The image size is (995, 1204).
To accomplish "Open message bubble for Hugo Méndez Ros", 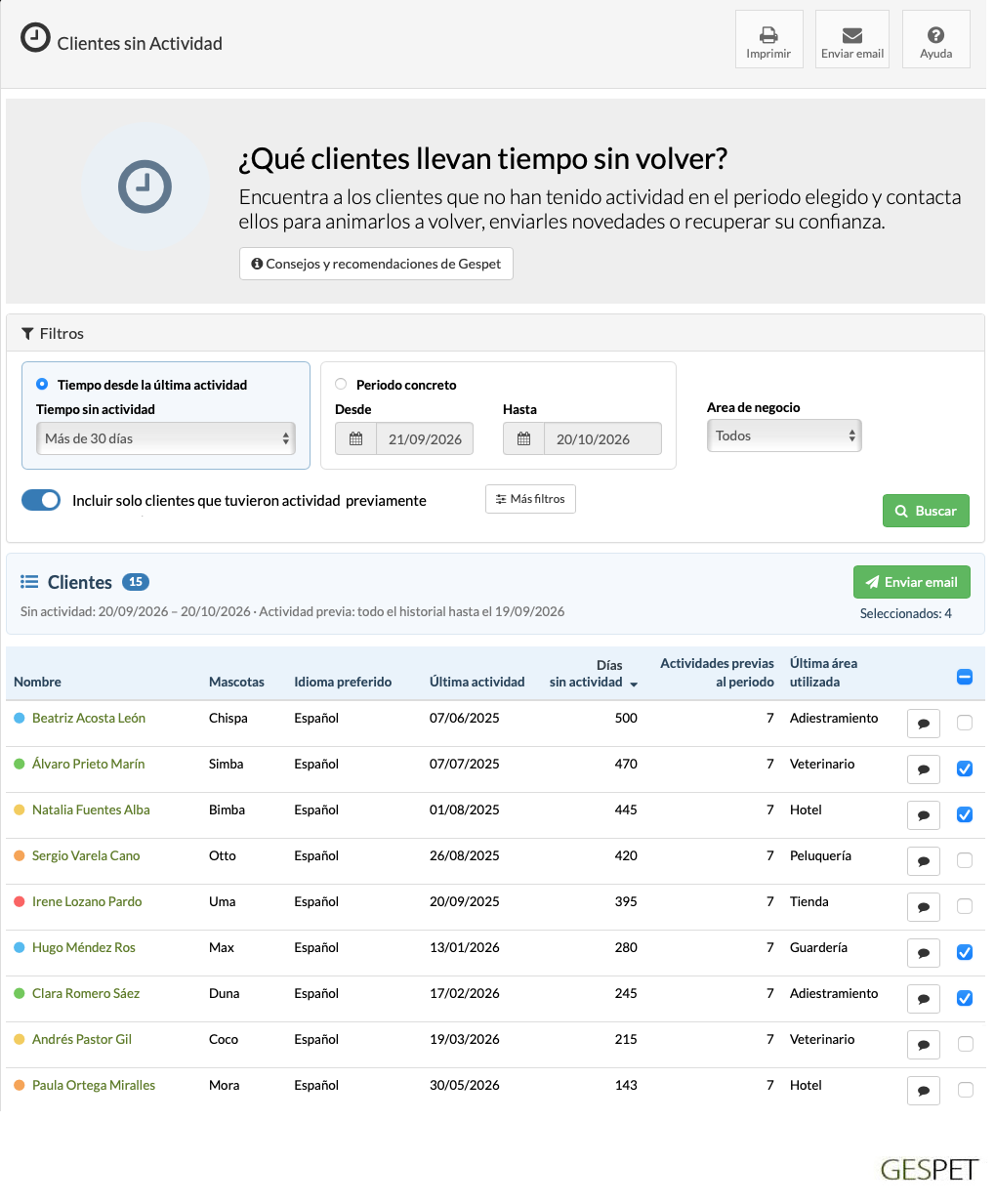I will 924,953.
